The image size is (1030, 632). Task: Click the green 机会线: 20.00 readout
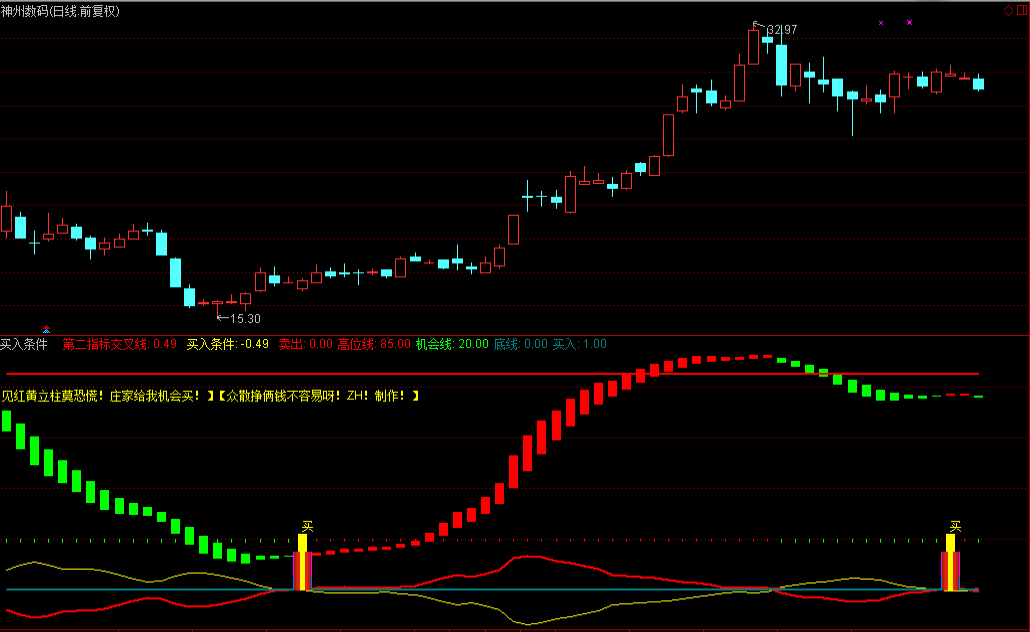pyautogui.click(x=452, y=344)
